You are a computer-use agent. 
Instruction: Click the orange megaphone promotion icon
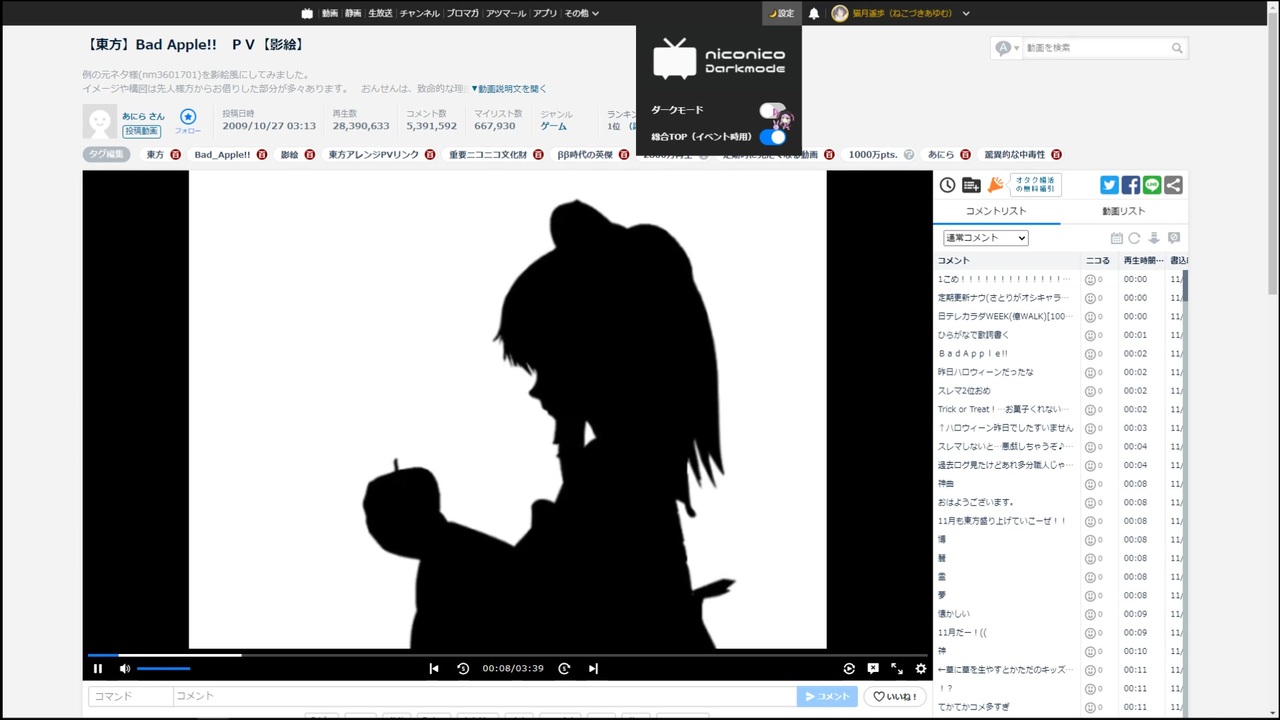point(995,185)
